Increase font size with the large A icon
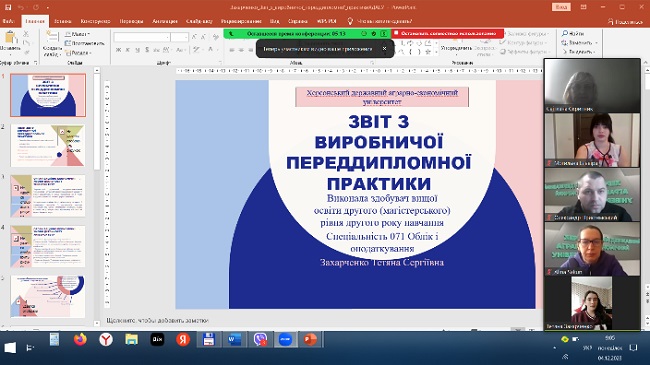650x365 pixels. pyautogui.click(x=194, y=37)
